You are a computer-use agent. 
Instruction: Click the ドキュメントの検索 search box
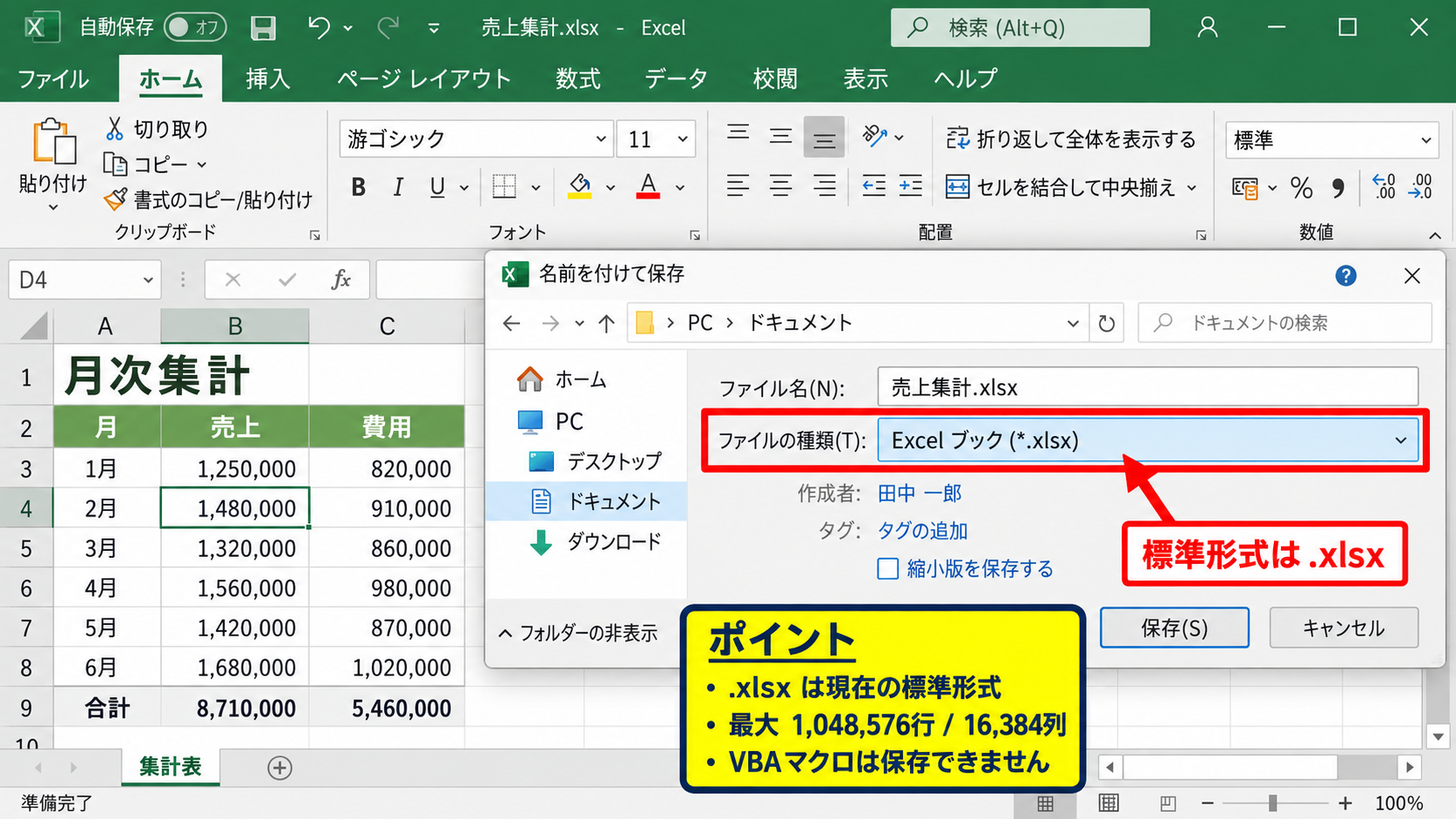click(x=1285, y=324)
